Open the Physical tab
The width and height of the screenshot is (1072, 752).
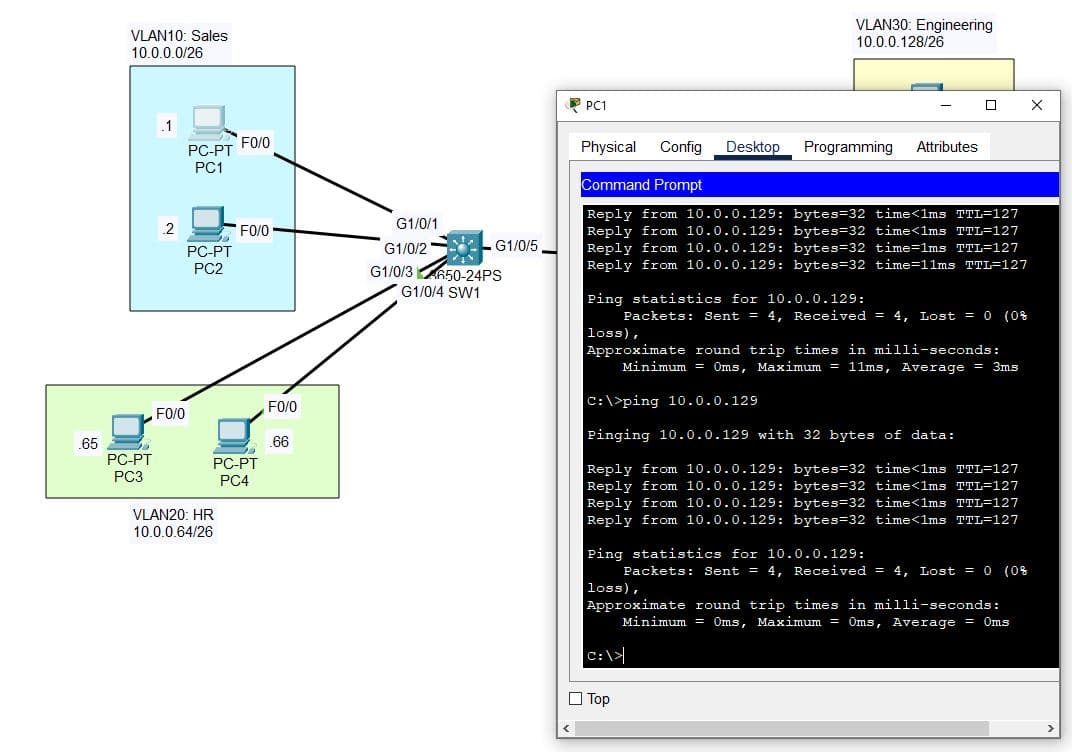[608, 147]
